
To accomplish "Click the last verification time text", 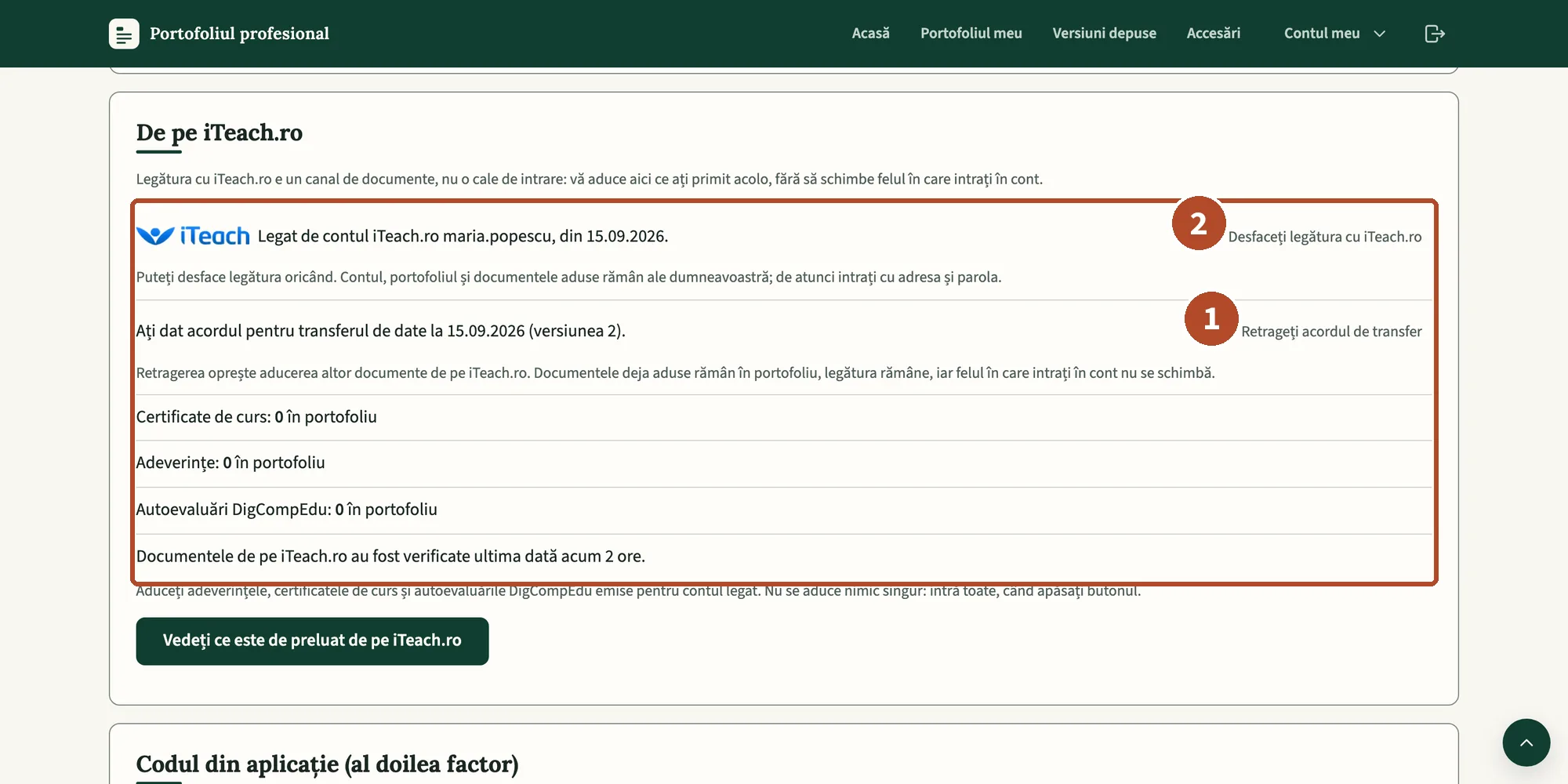I will pos(390,557).
